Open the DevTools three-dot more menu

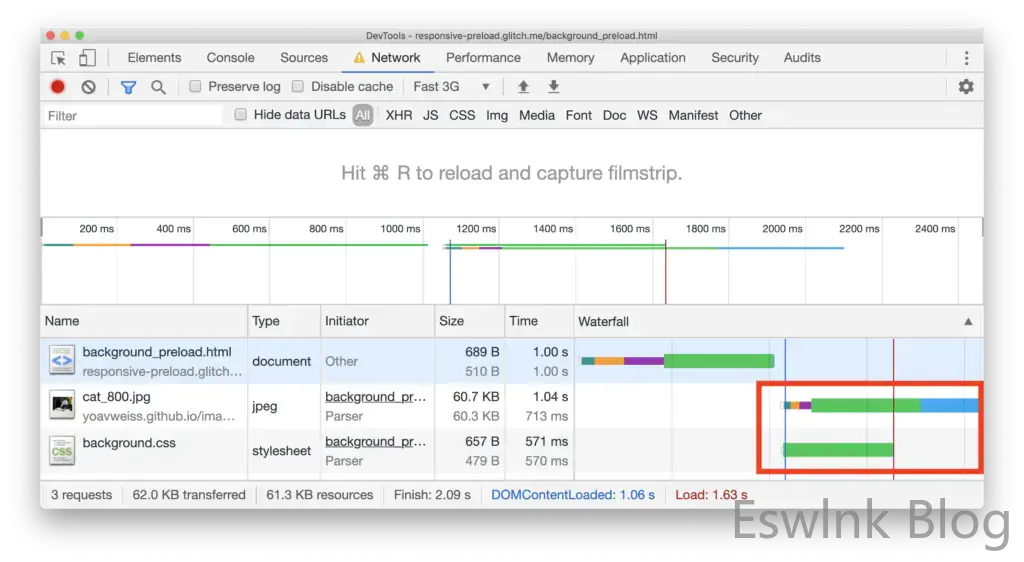(966, 58)
